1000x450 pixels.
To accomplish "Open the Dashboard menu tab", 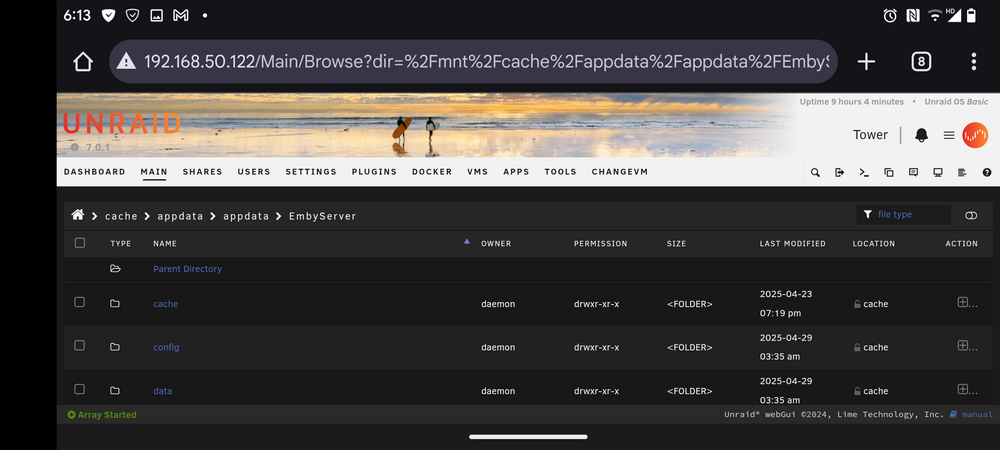I will (x=94, y=172).
